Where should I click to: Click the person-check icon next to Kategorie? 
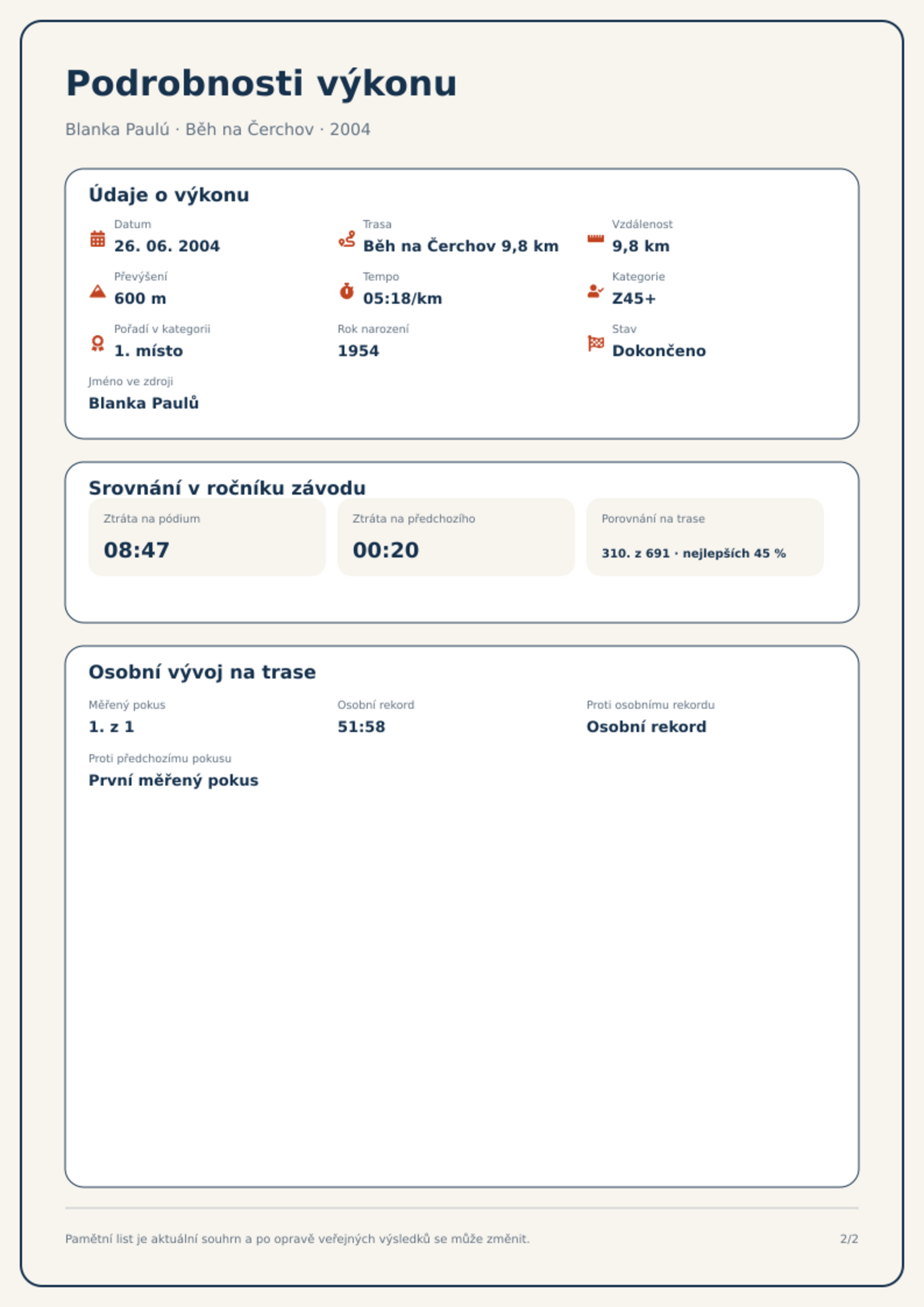tap(596, 291)
